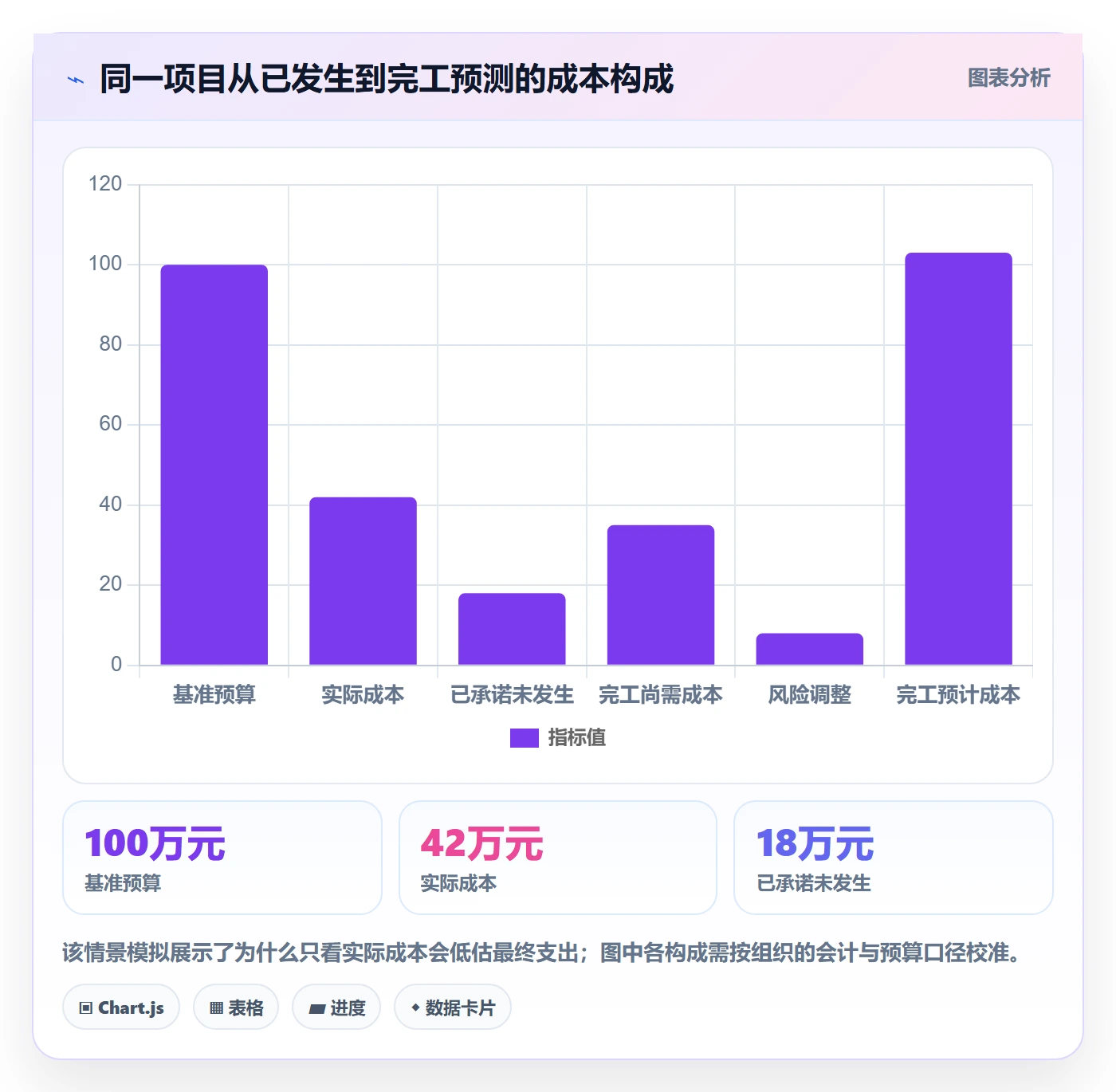The height and width of the screenshot is (1092, 1116).
Task: Toggle the 指标值 legend color swatch
Action: coord(524,738)
